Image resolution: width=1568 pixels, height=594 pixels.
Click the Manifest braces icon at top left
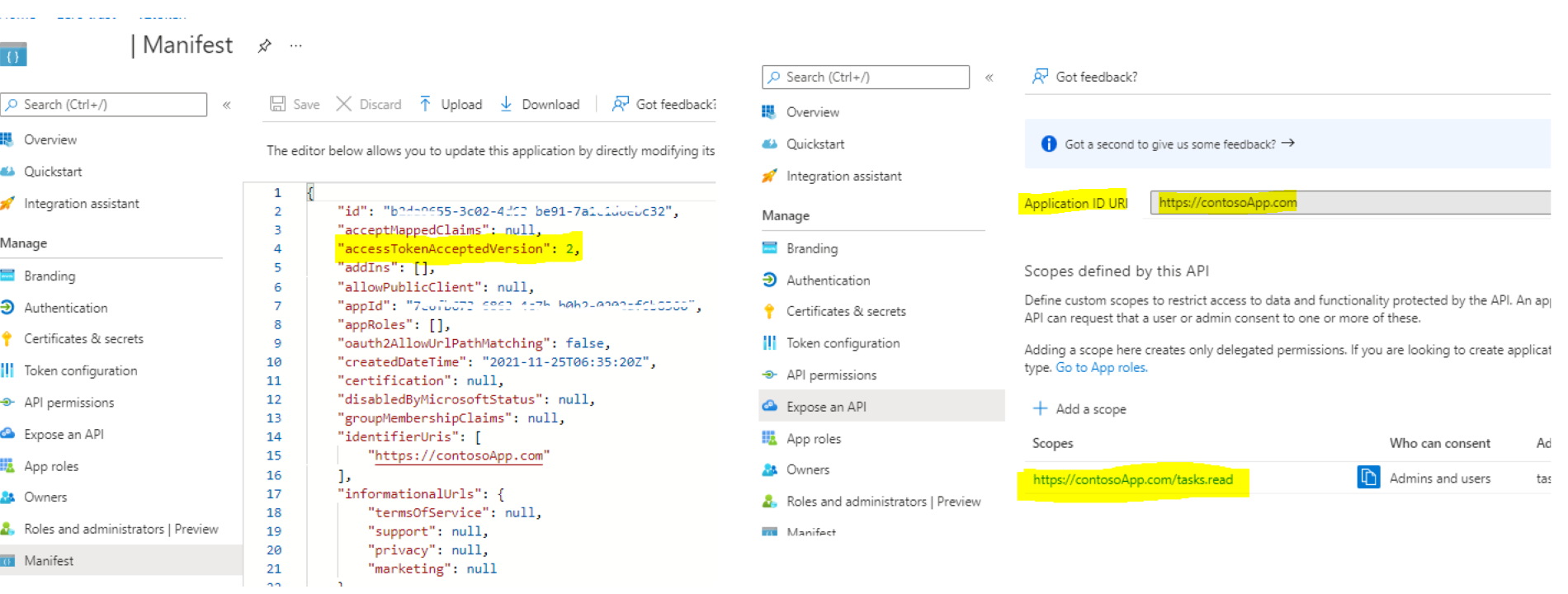point(13,55)
